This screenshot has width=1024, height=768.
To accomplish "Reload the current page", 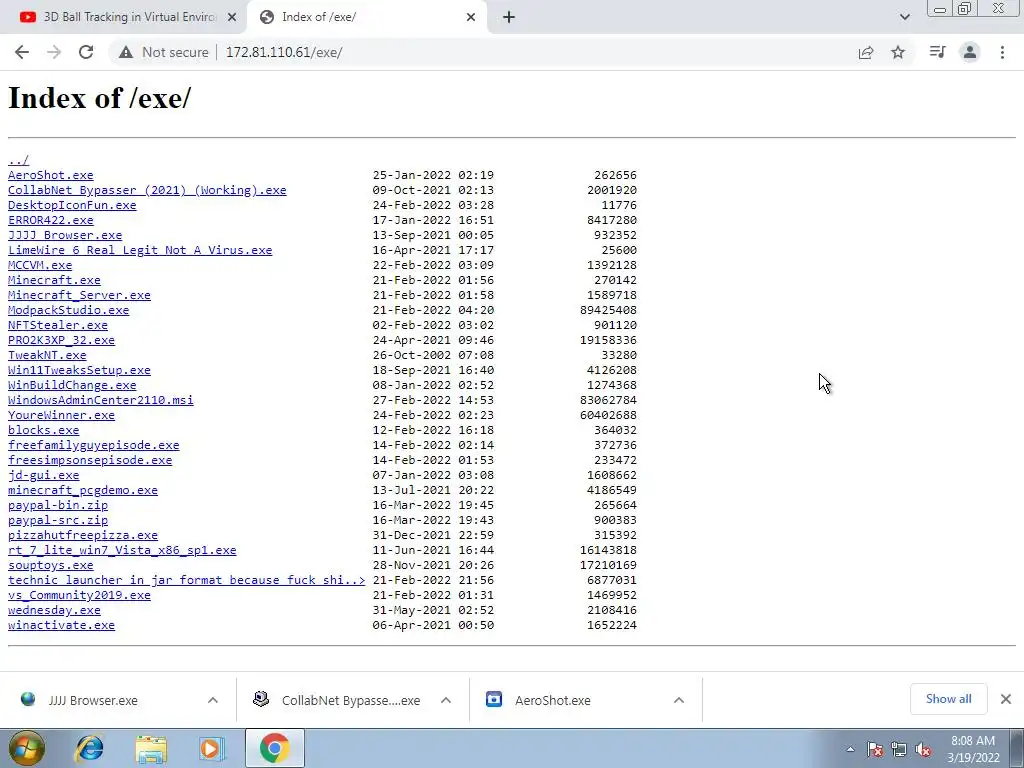I will [x=86, y=52].
